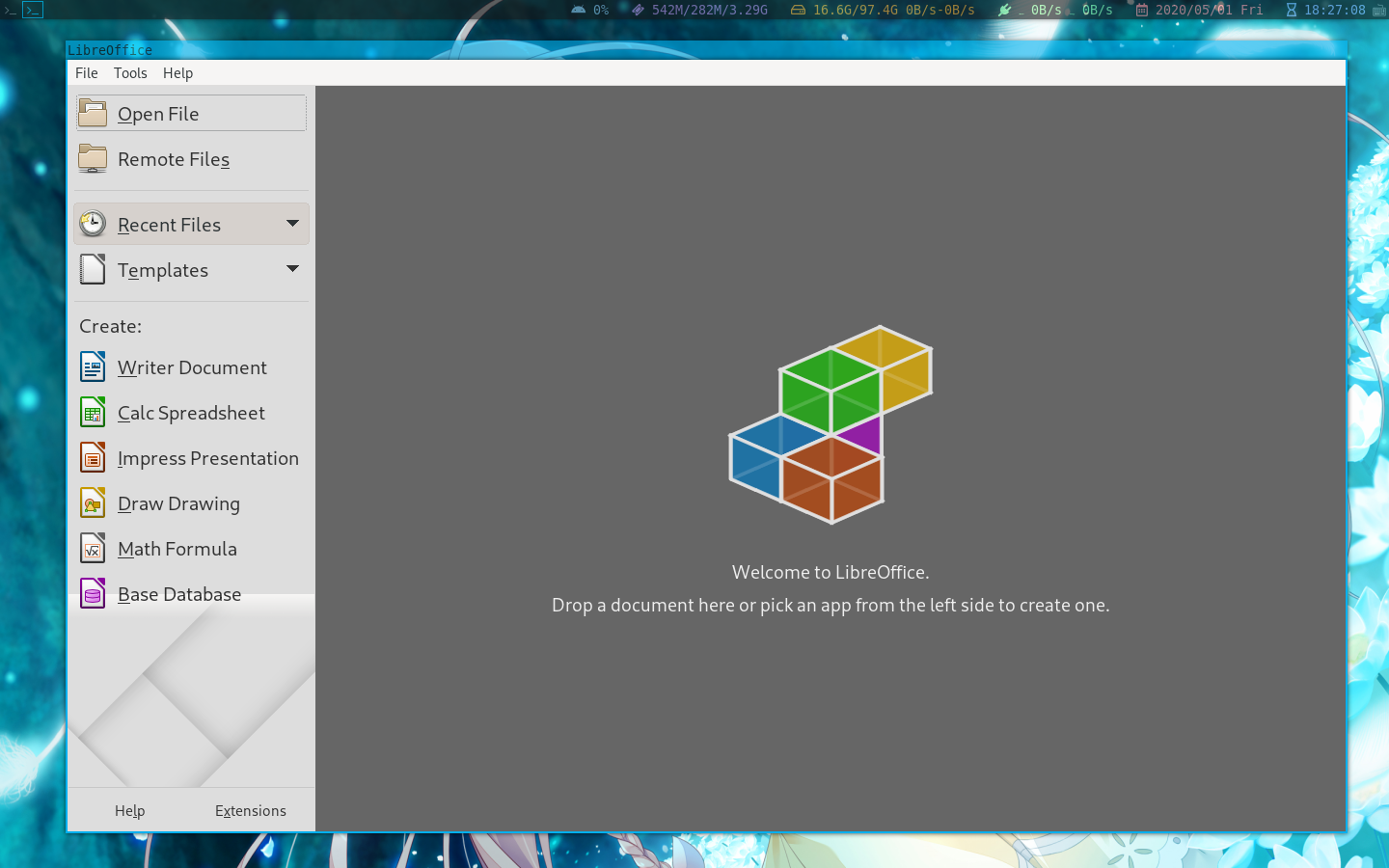Image resolution: width=1389 pixels, height=868 pixels.
Task: Click the memory usage icon in panel
Action: click(x=638, y=10)
